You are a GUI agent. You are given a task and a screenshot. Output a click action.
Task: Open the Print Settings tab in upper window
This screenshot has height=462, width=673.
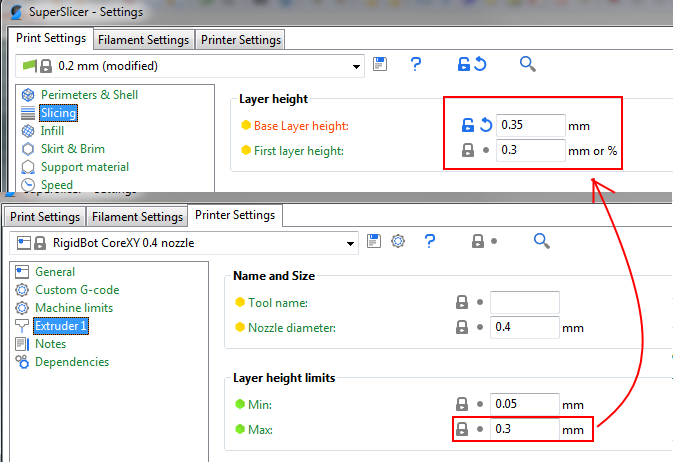tap(51, 38)
